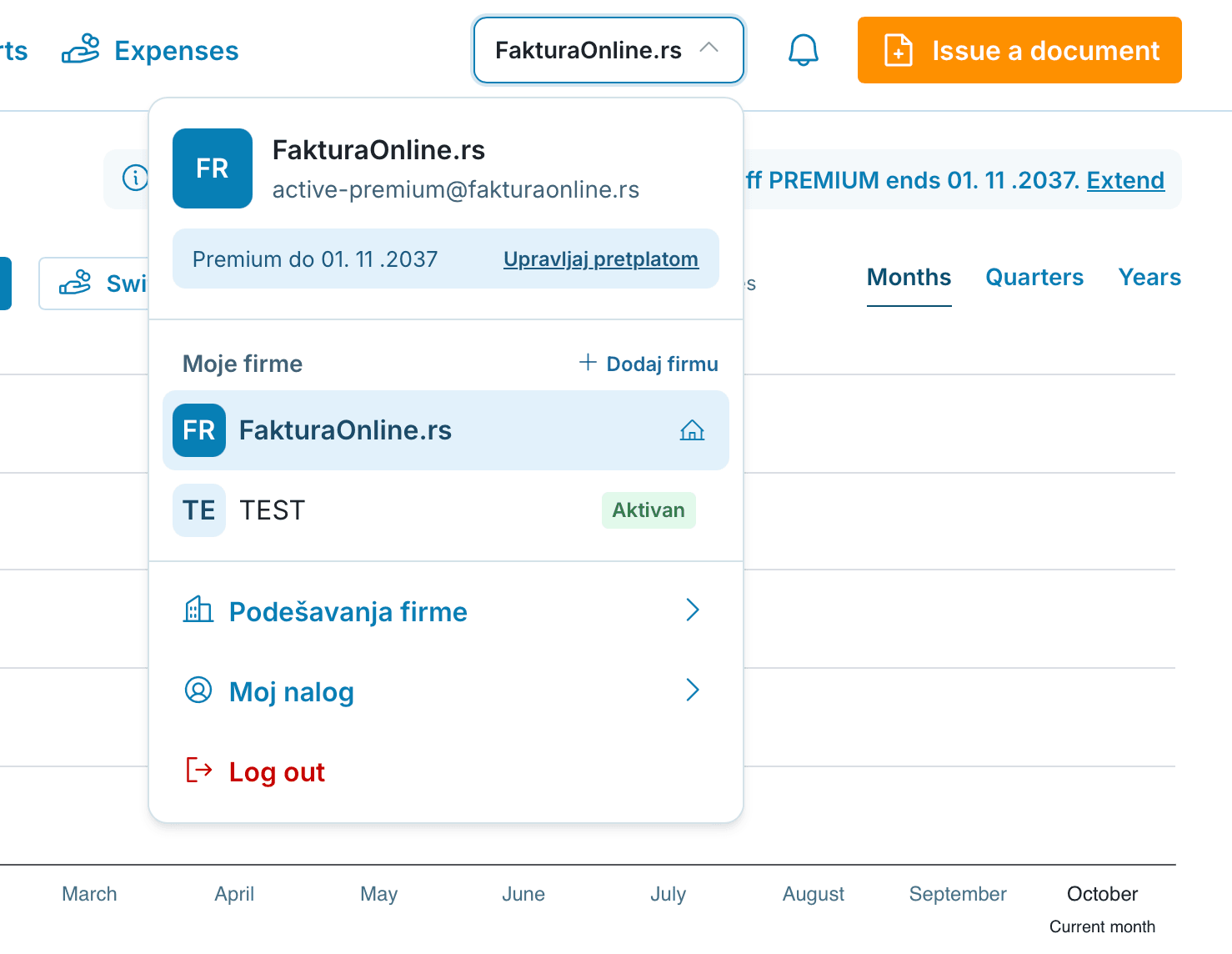The height and width of the screenshot is (954, 1232).
Task: Click the Expenses hand-coins icon
Action: (x=81, y=50)
